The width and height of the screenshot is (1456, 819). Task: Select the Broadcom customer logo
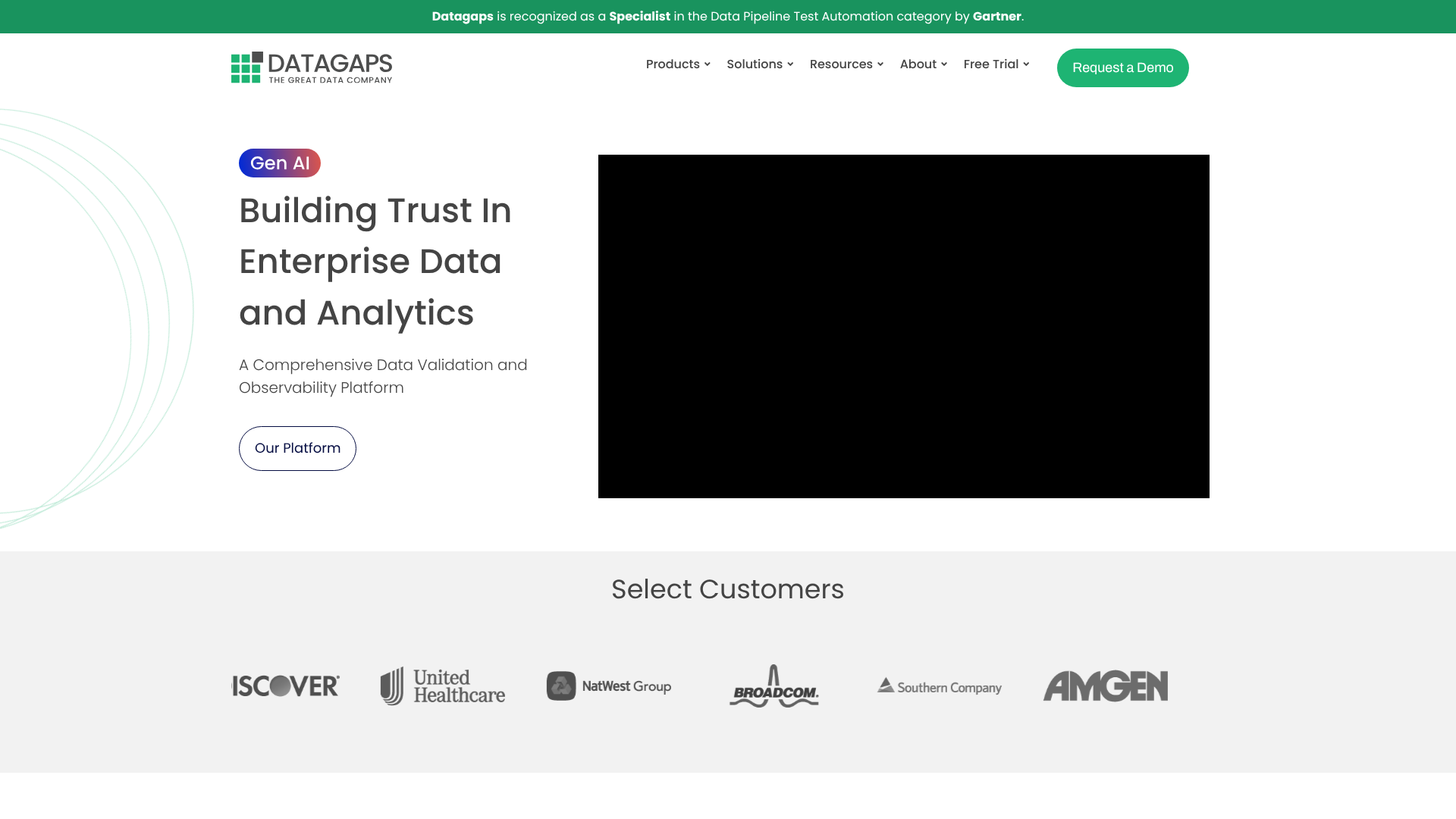(774, 686)
